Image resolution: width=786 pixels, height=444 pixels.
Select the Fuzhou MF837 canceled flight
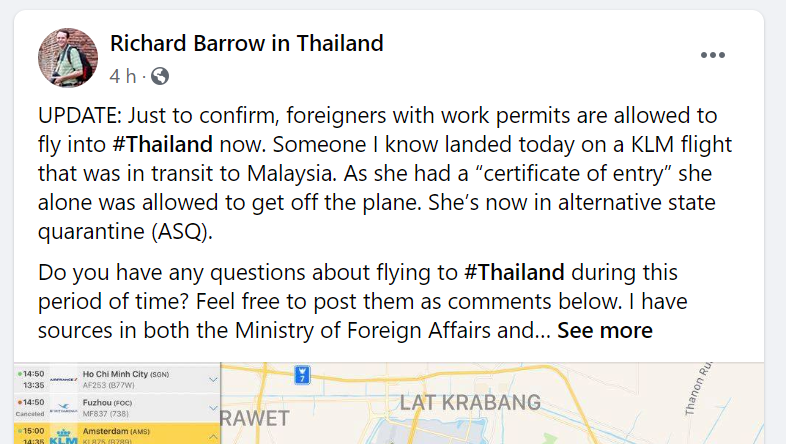[x=117, y=408]
